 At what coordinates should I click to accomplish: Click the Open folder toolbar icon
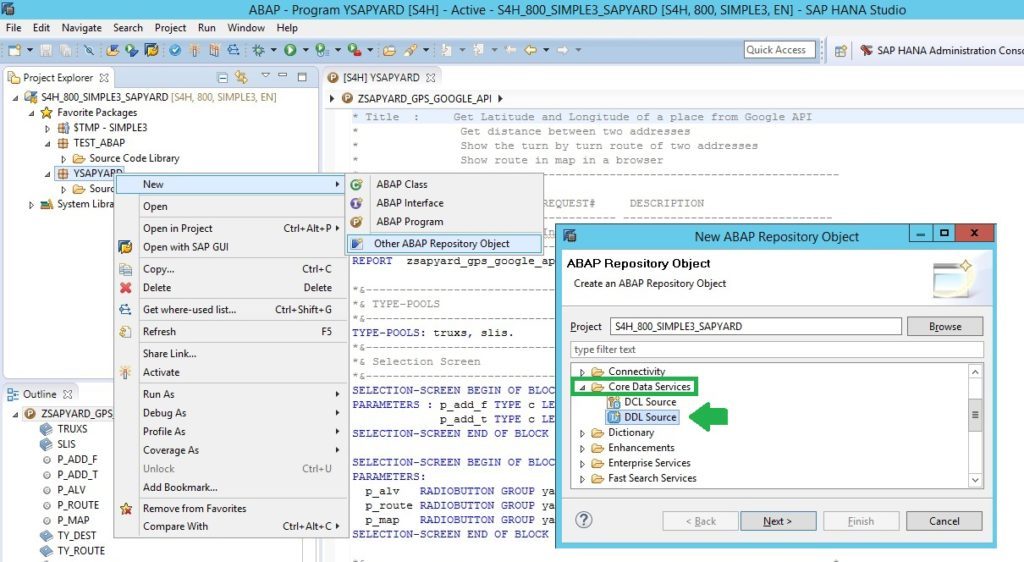[x=389, y=50]
